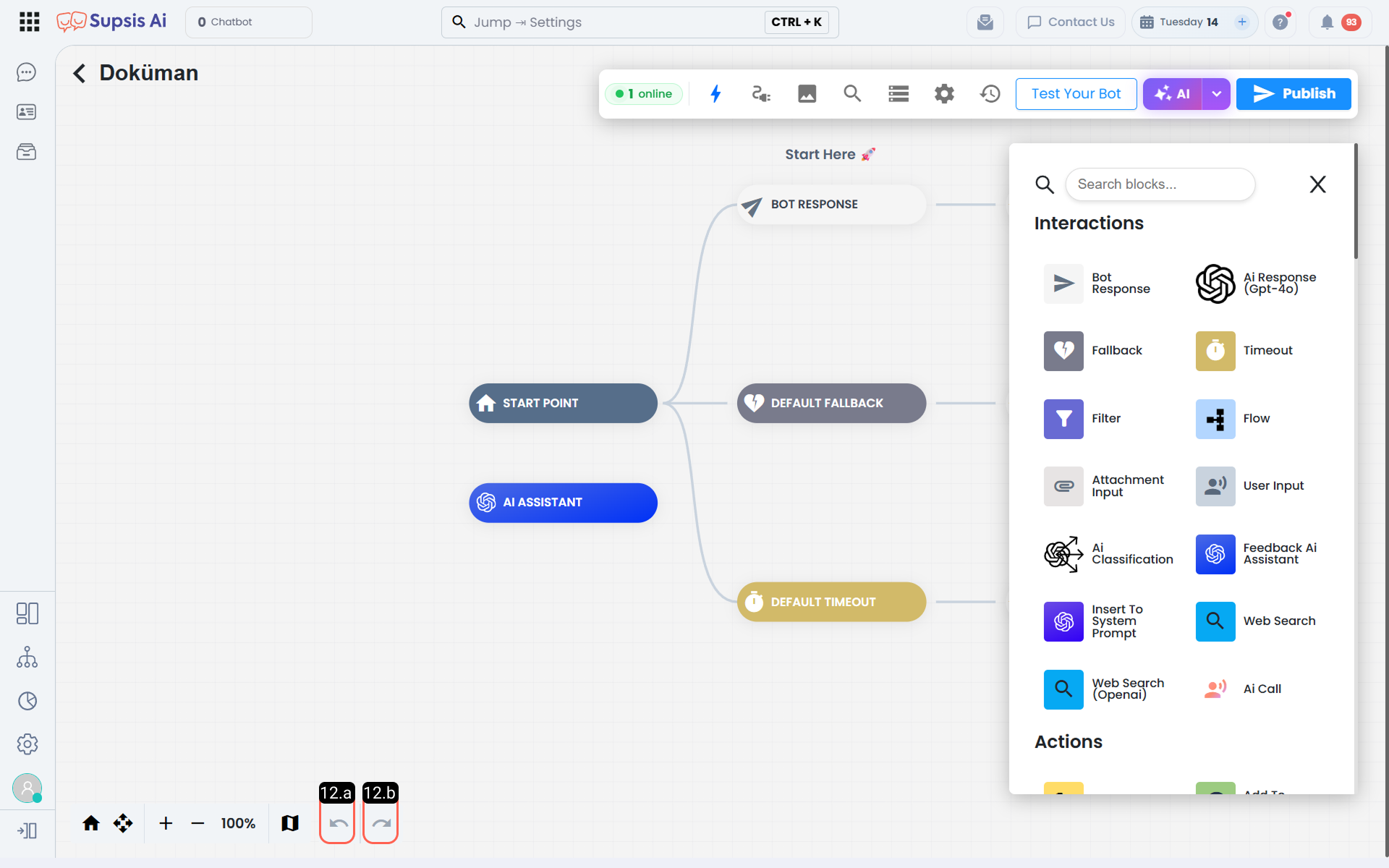Choose the Flow block
The height and width of the screenshot is (868, 1389).
[x=1233, y=419]
